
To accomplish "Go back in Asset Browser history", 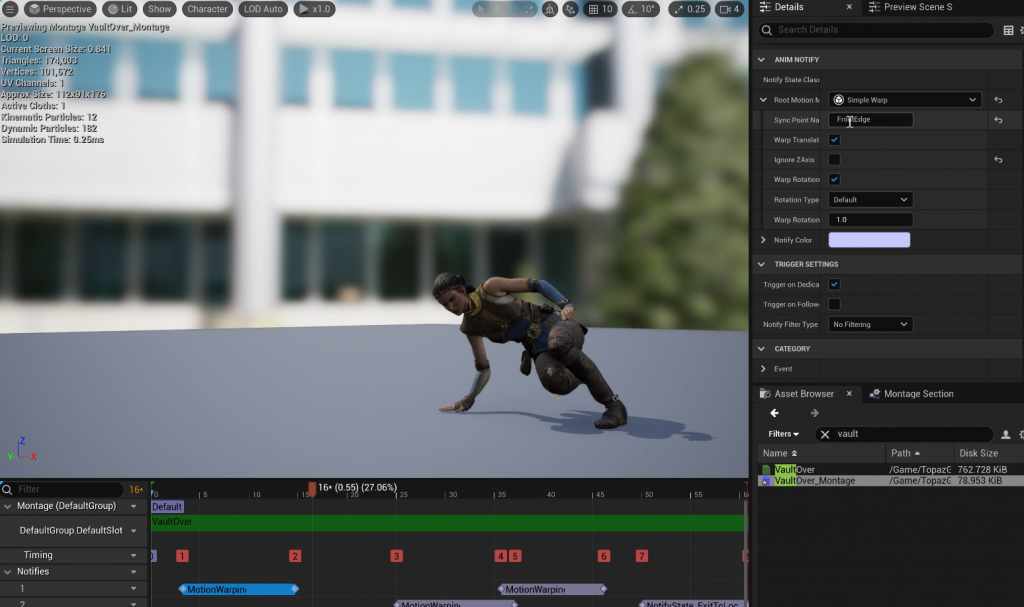I will [774, 413].
